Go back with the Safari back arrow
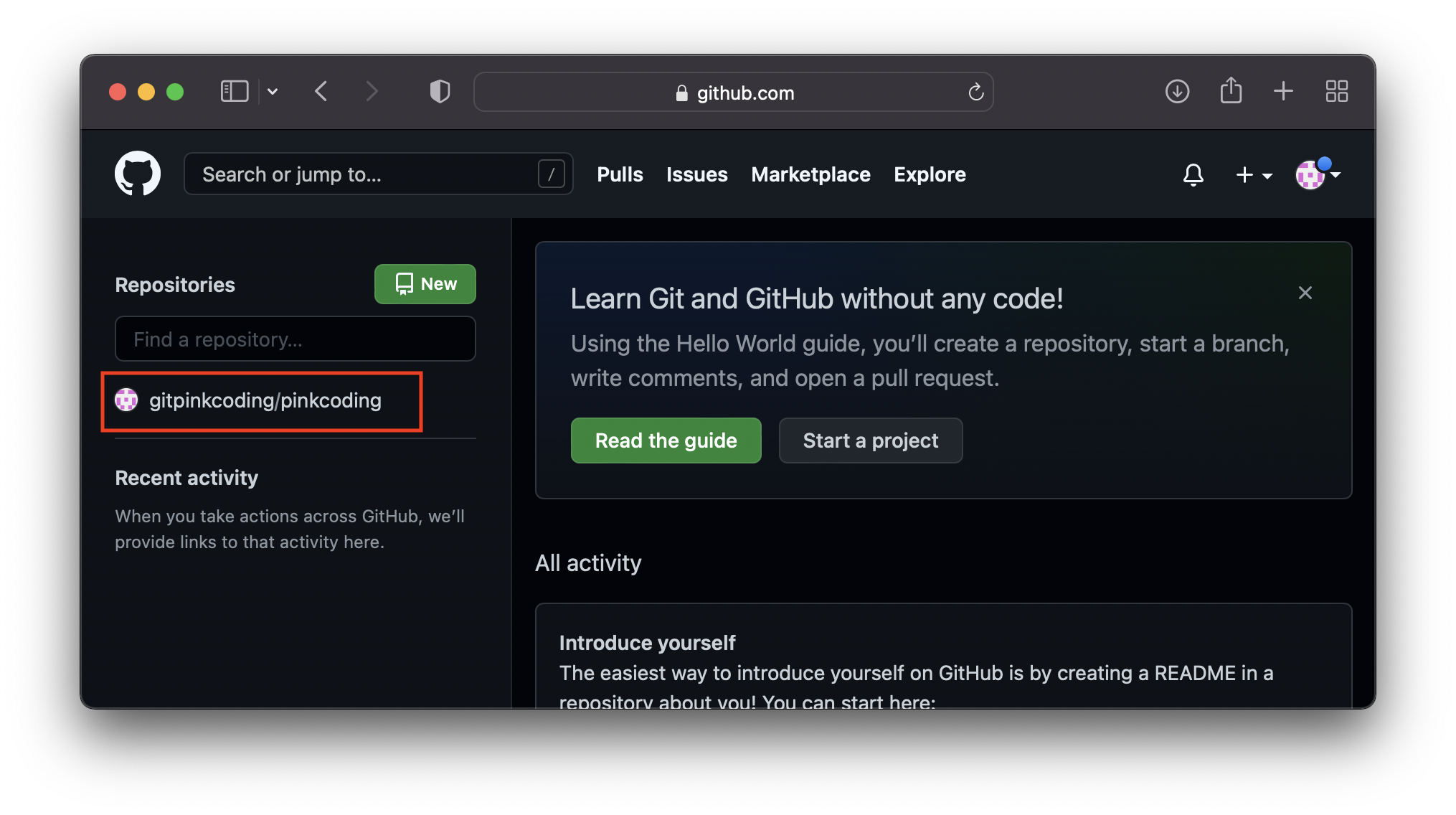This screenshot has width=1456, height=815. [321, 92]
